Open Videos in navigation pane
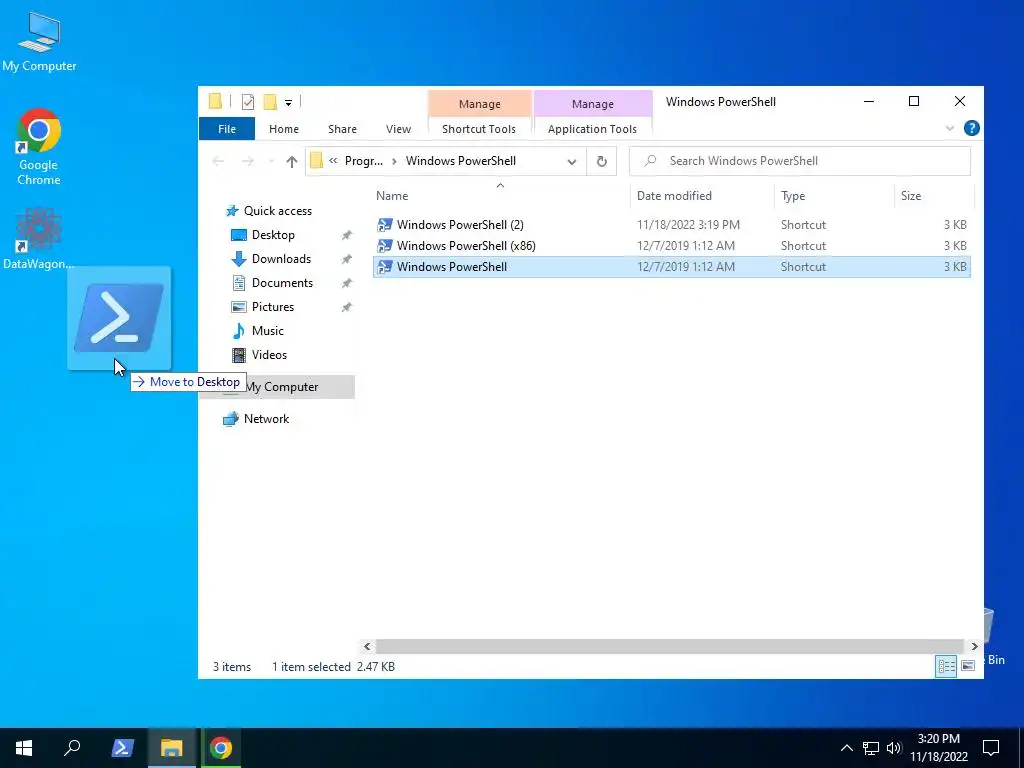The image size is (1024, 768). click(269, 355)
